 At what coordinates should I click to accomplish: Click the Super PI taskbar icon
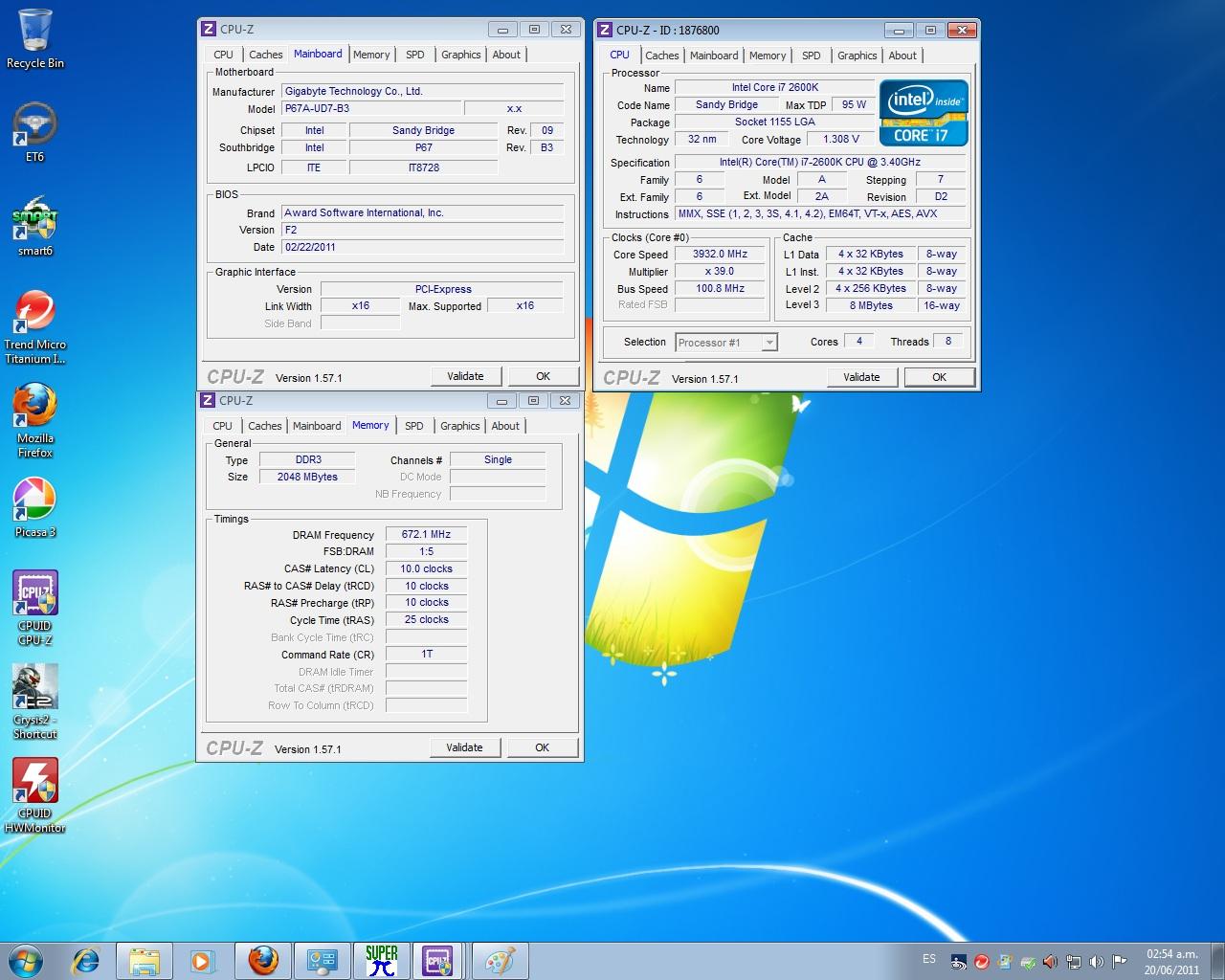381,960
